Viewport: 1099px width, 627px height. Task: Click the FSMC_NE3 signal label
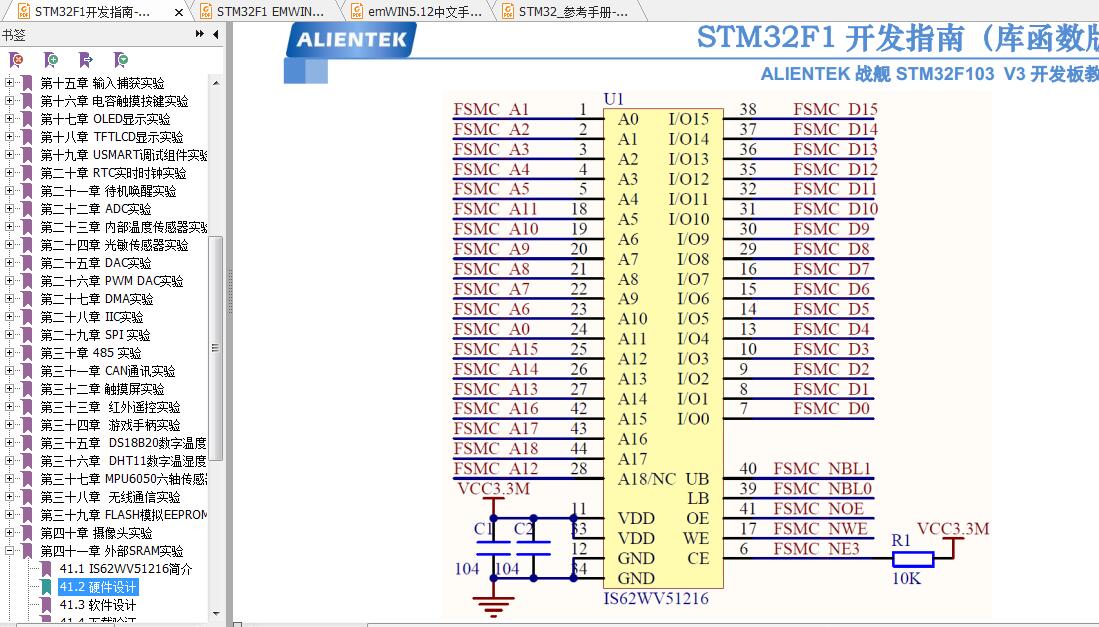[x=817, y=549]
